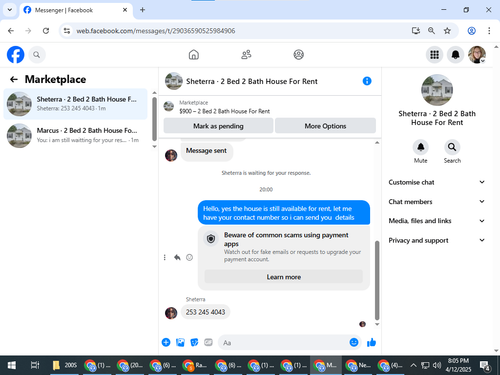Open the Facebook menu grid icon

pos(434,54)
